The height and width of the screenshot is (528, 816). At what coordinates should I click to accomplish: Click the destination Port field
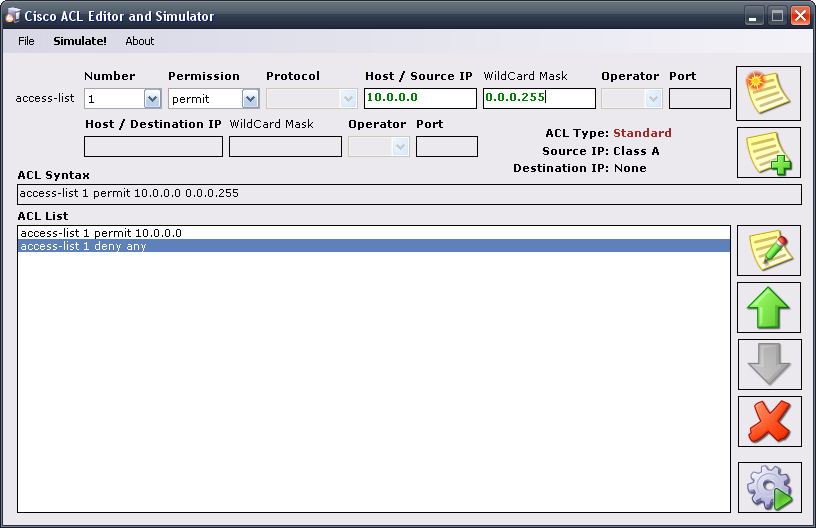point(447,146)
